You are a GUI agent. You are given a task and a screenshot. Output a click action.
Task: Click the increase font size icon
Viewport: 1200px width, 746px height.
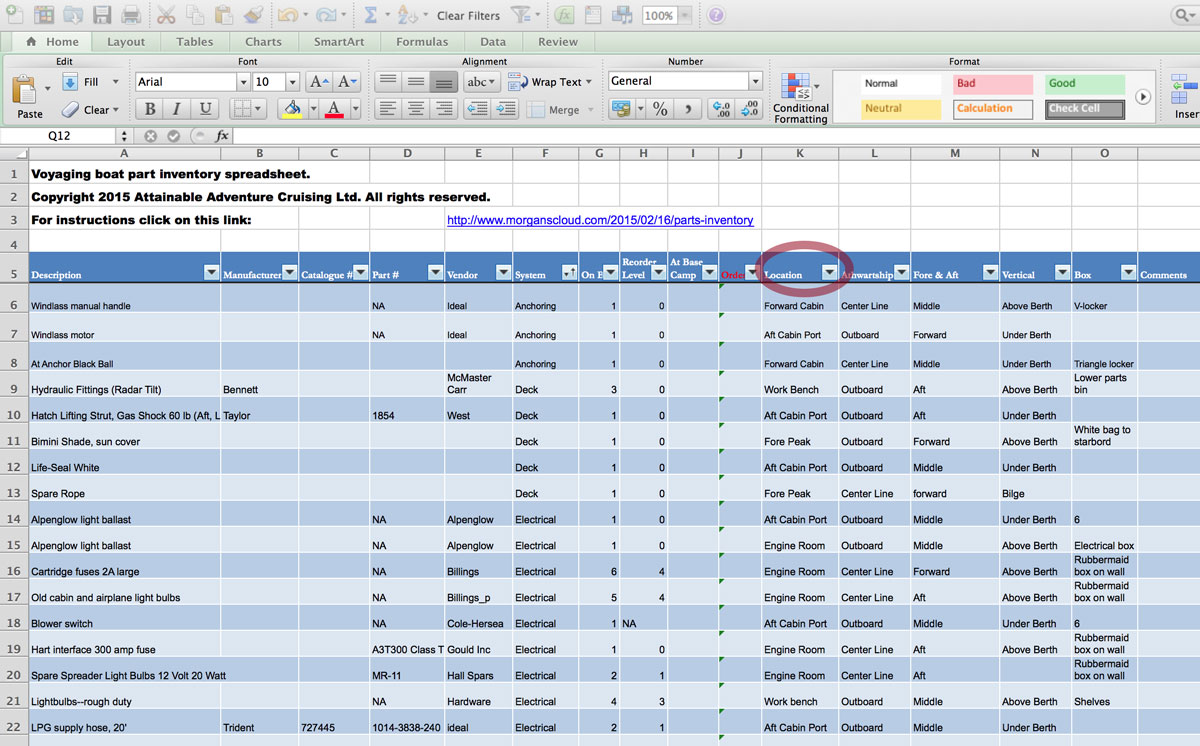click(319, 82)
